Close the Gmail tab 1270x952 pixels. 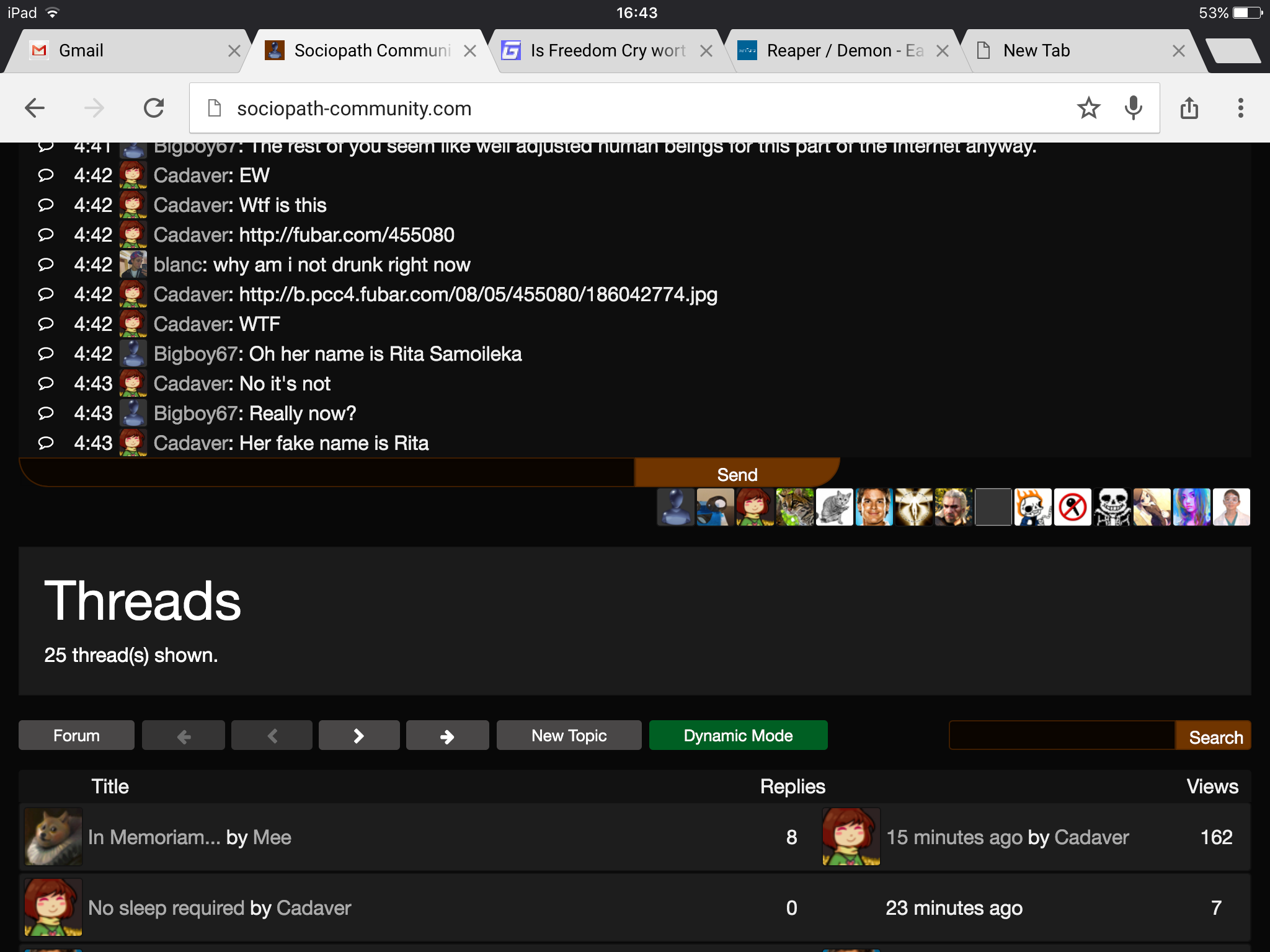click(234, 51)
